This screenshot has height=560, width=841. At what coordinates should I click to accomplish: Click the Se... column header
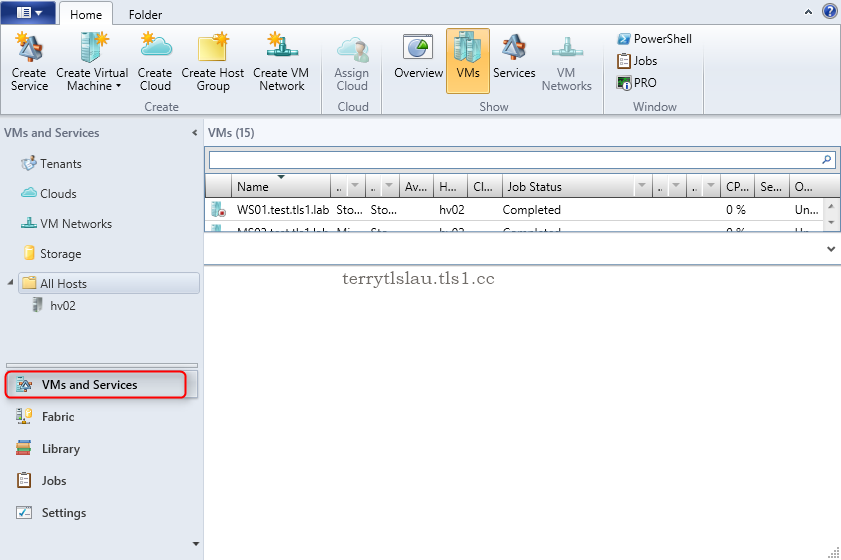pyautogui.click(x=771, y=187)
